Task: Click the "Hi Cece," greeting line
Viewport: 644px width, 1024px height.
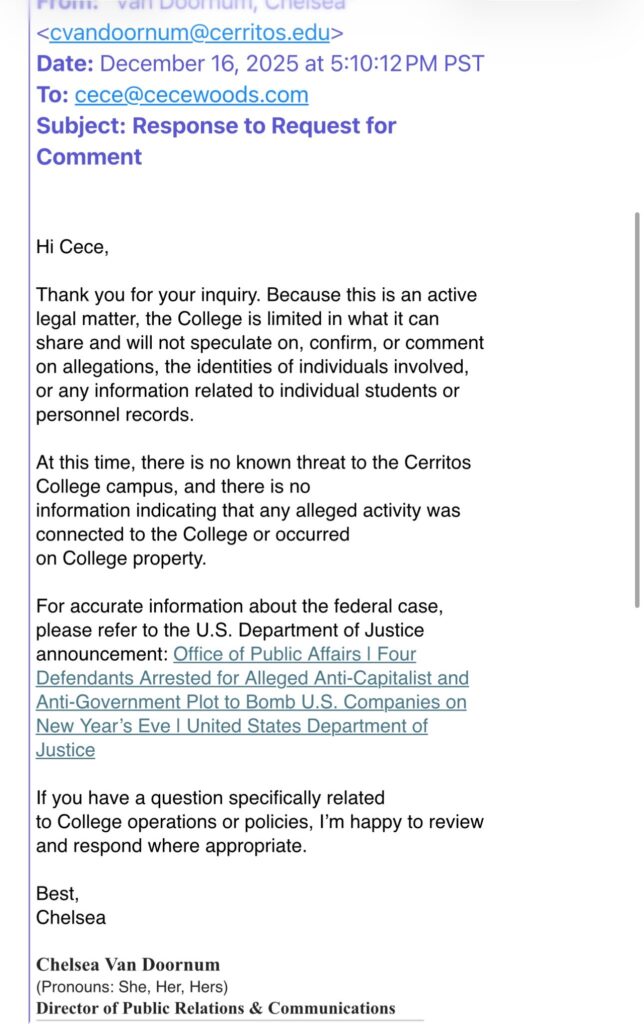Action: click(72, 247)
